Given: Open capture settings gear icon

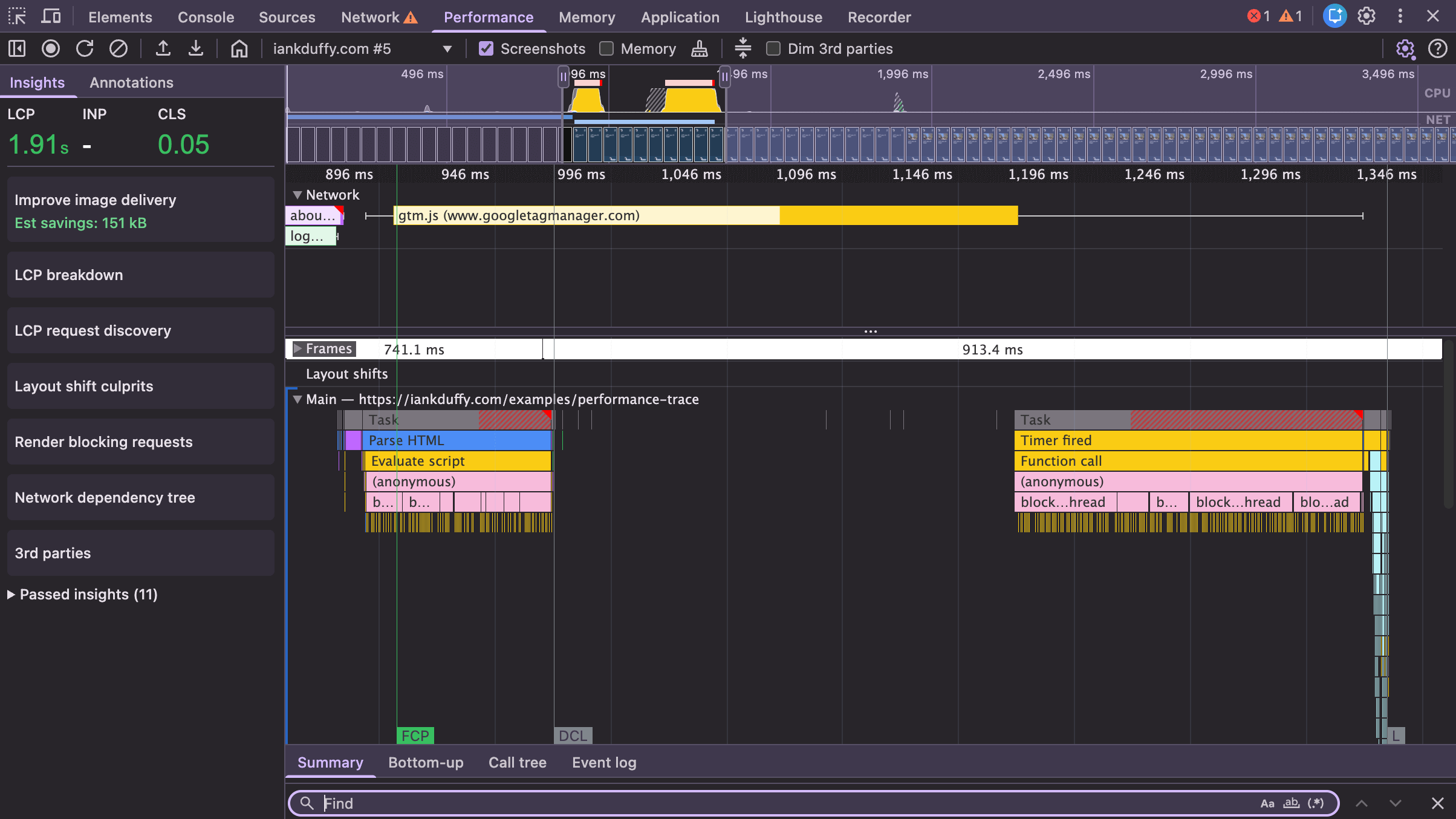Looking at the screenshot, I should click(x=1405, y=48).
